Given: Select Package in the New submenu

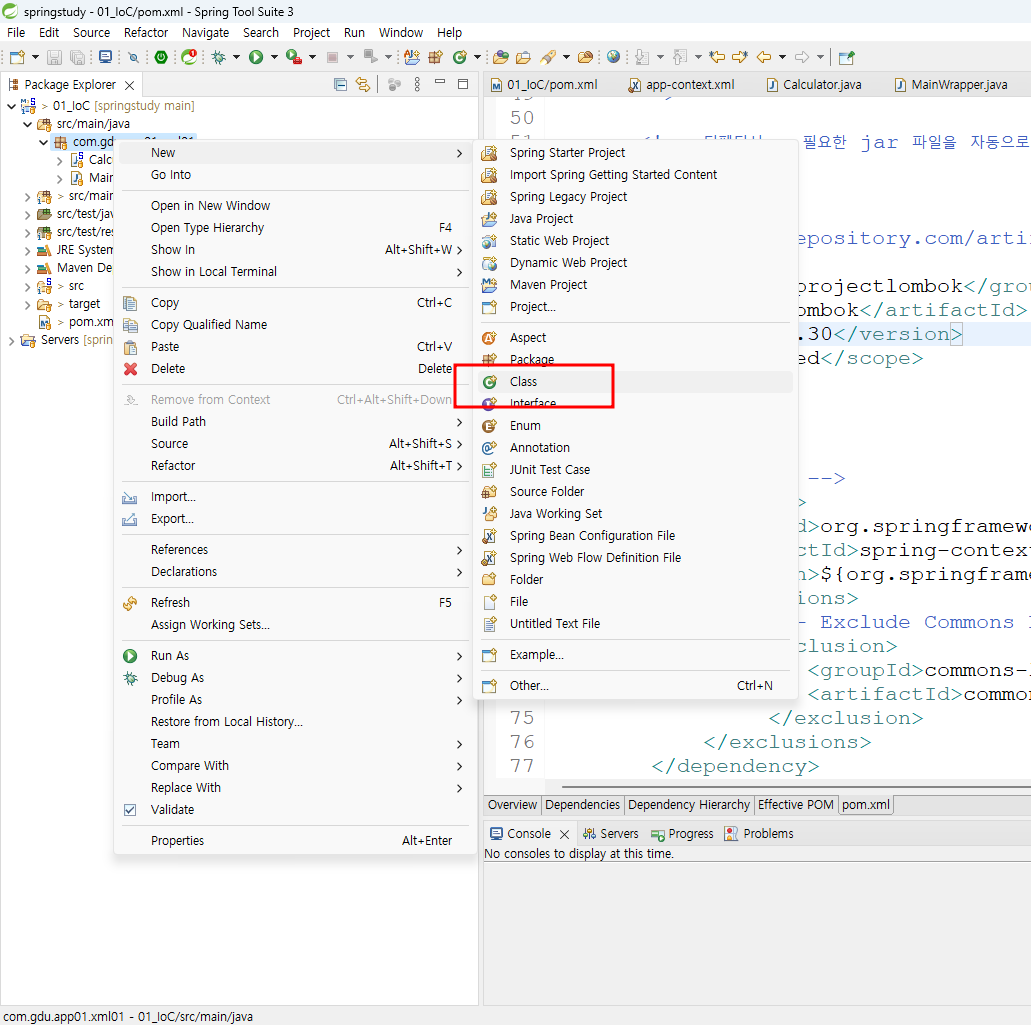Looking at the screenshot, I should click(x=635, y=360).
